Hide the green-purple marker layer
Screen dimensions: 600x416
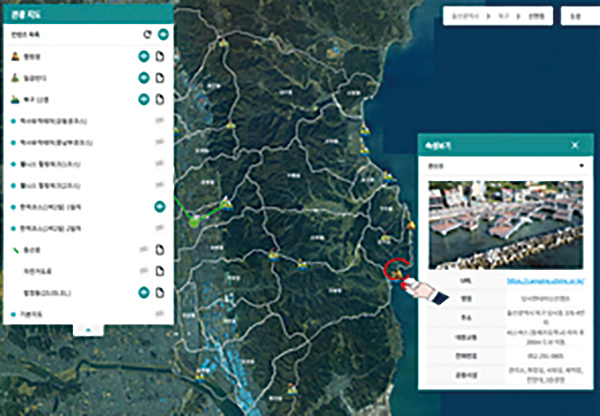[x=144, y=78]
